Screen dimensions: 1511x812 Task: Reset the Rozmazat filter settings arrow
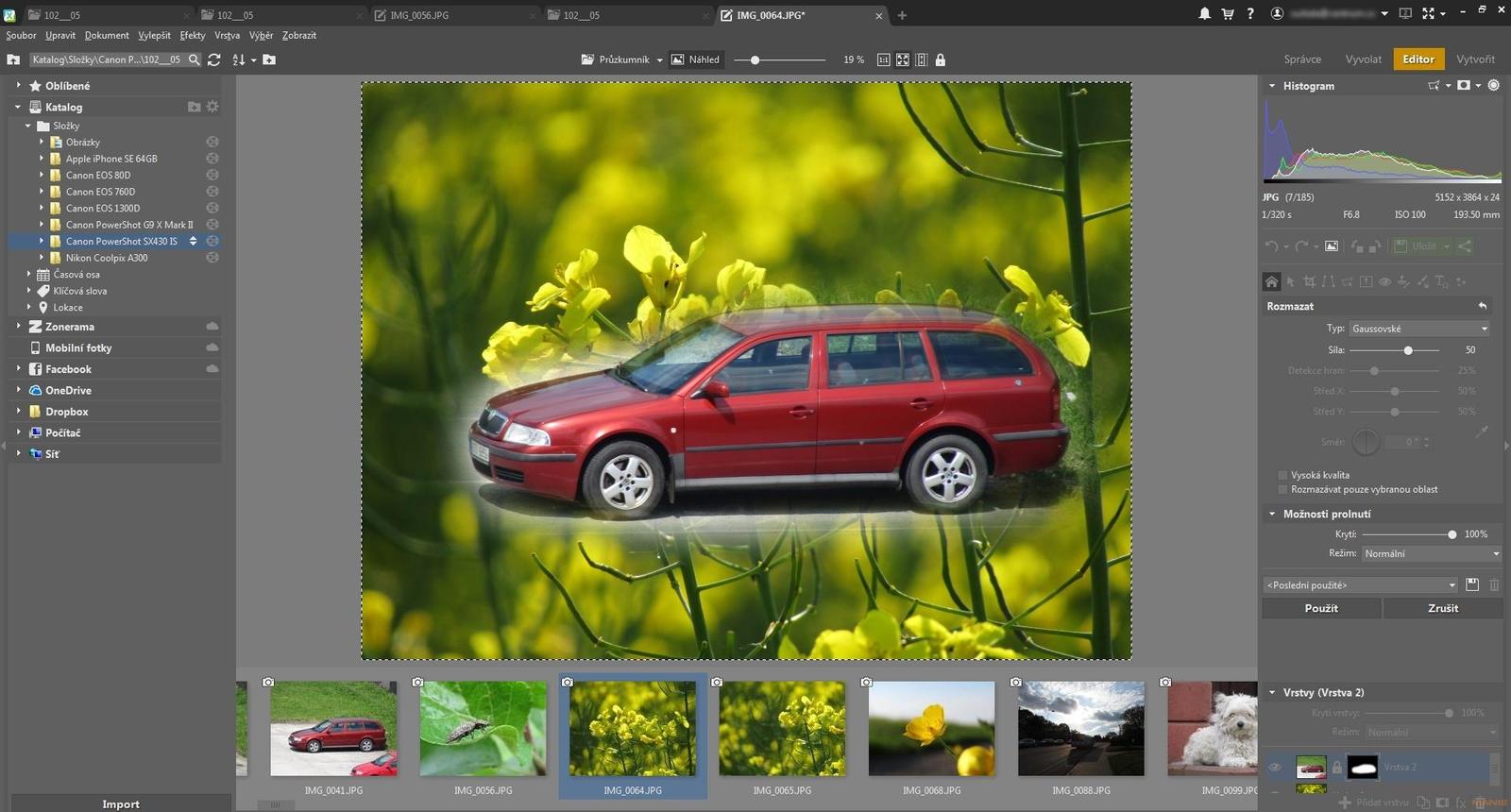coord(1483,306)
